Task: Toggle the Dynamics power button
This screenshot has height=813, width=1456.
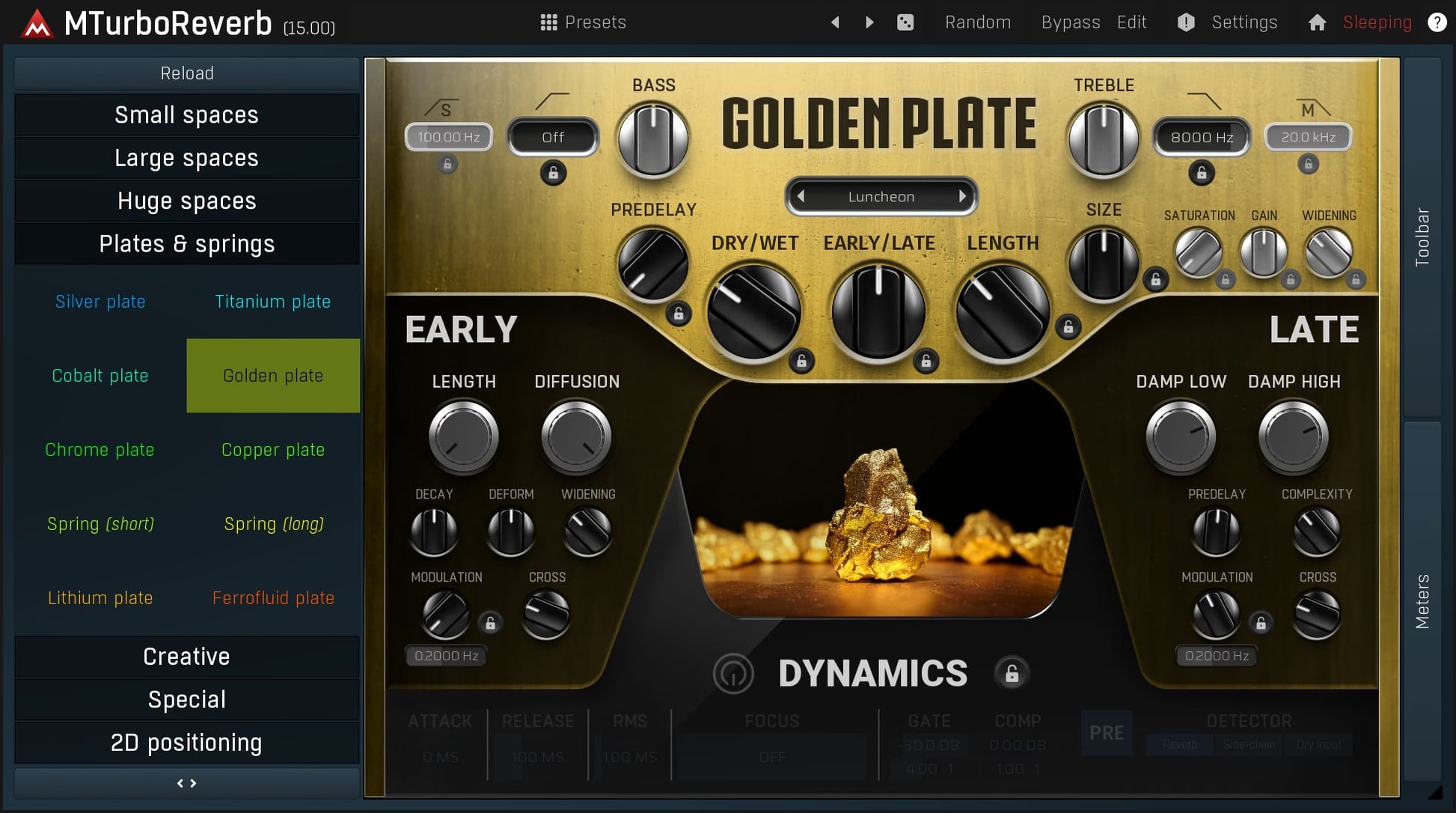Action: (733, 674)
